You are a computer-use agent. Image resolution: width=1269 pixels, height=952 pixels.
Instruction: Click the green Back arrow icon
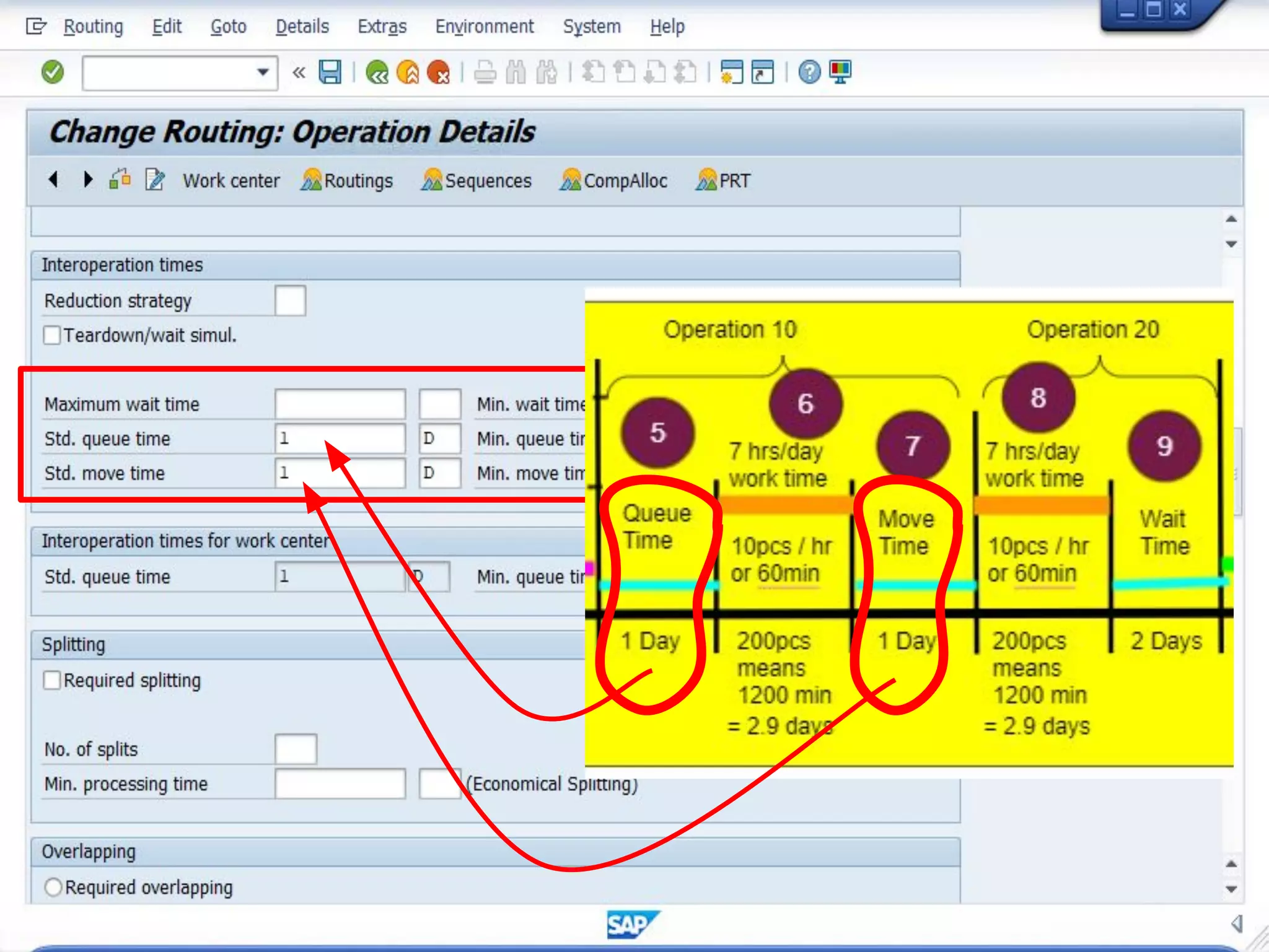pyautogui.click(x=377, y=72)
